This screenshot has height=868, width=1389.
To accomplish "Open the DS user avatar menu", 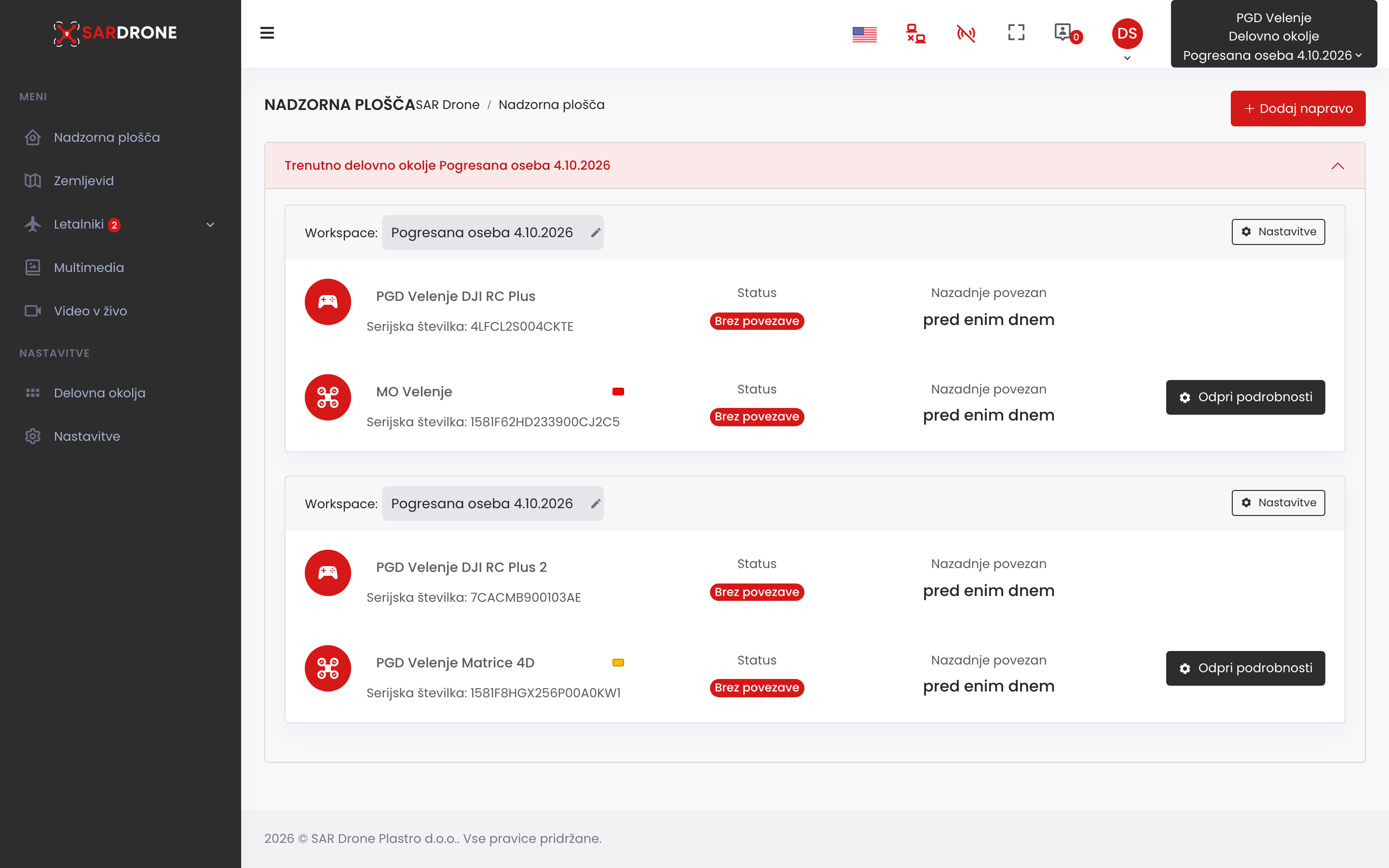I will click(1127, 33).
